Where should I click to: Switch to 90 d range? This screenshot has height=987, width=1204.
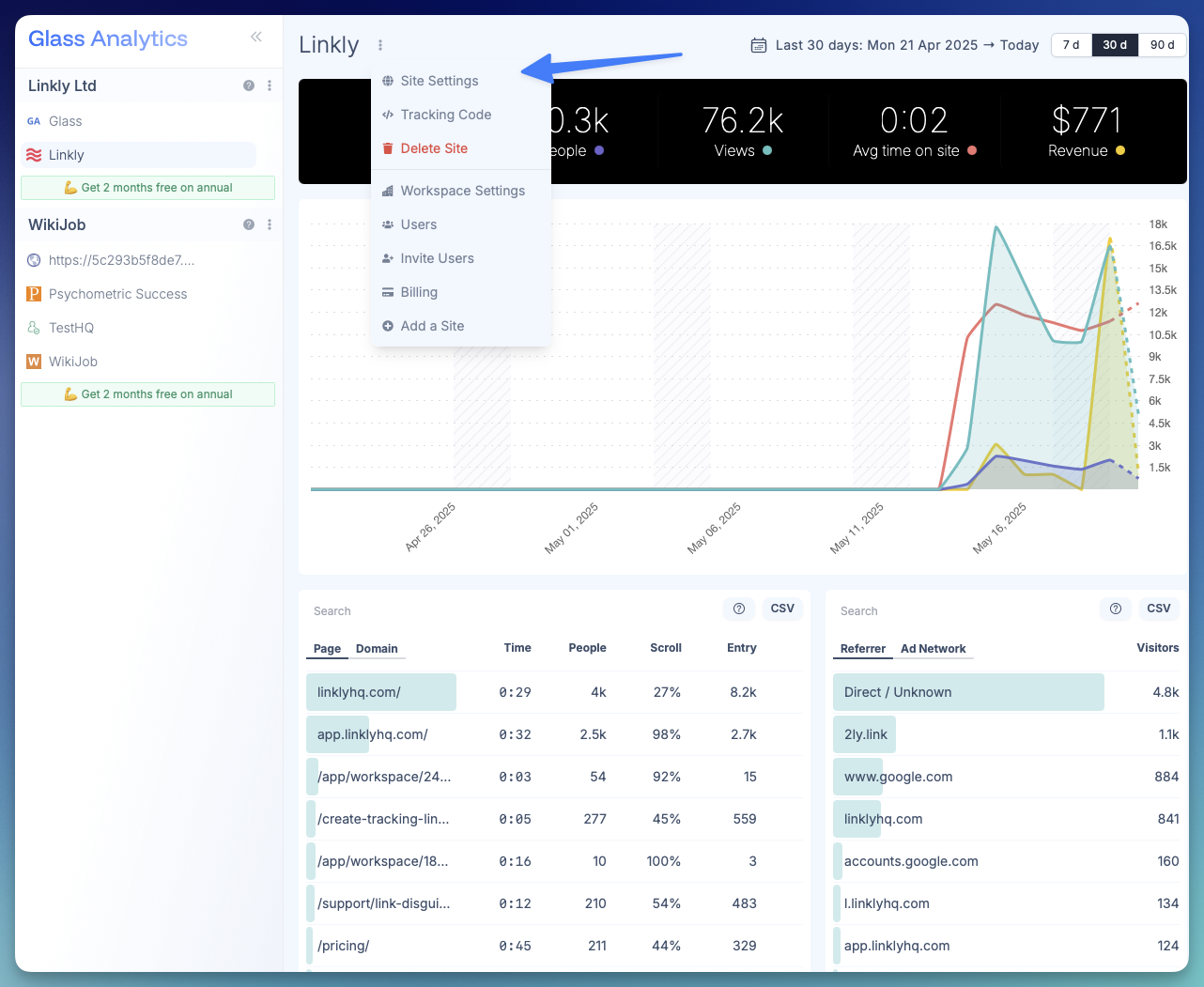[1163, 45]
